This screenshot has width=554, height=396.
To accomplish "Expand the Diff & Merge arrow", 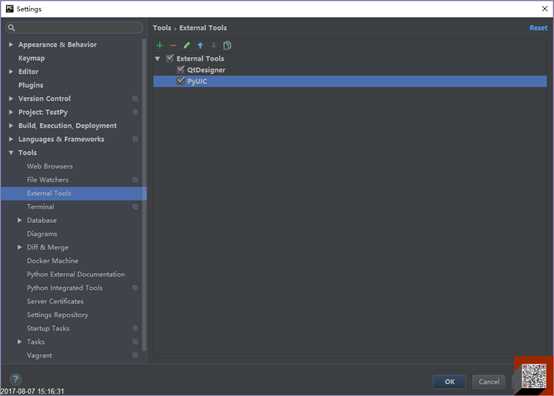I will point(20,247).
